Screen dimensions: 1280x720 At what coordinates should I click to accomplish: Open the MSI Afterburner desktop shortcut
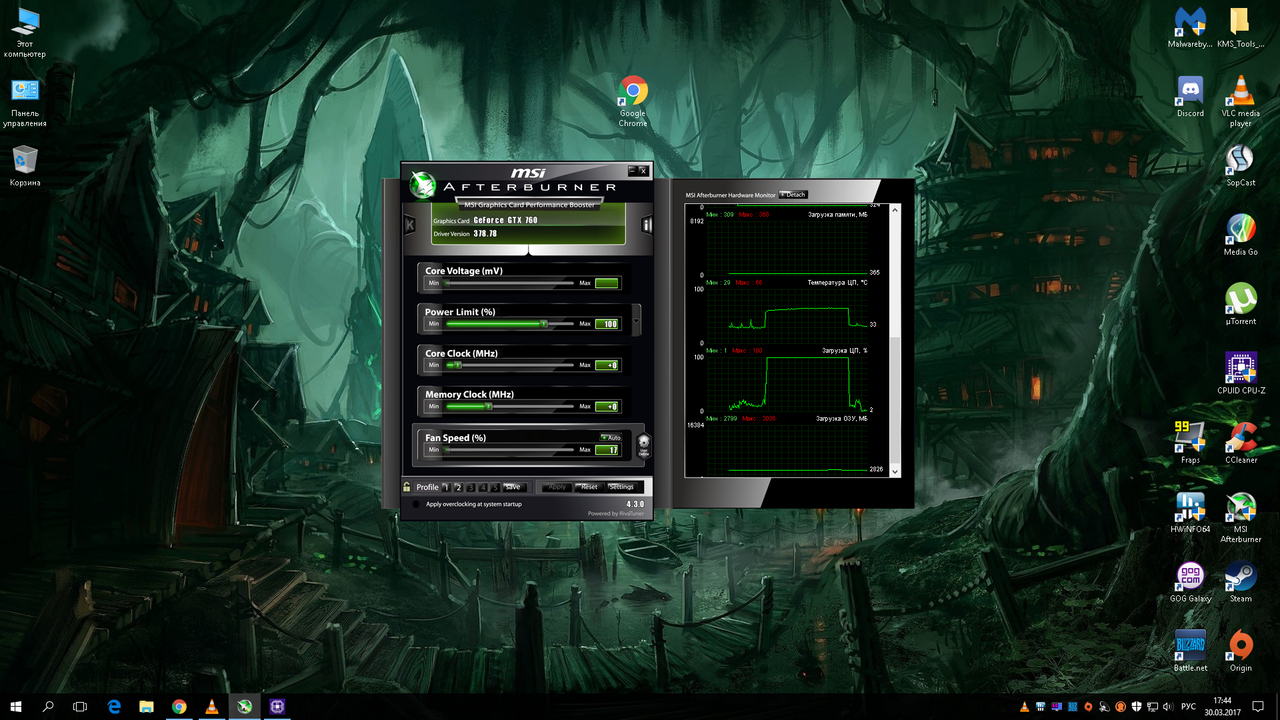[1240, 517]
